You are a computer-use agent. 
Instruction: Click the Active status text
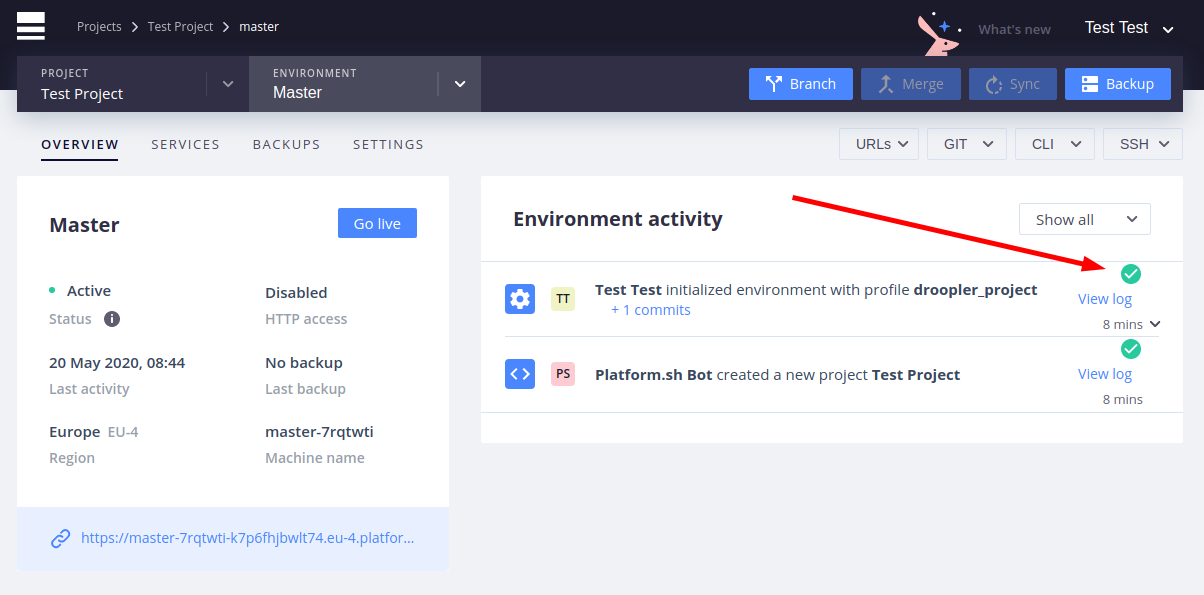click(89, 291)
